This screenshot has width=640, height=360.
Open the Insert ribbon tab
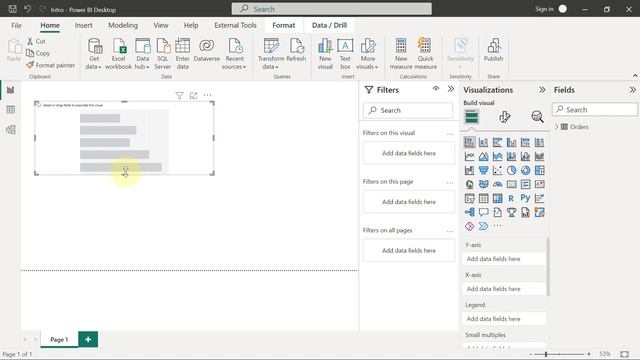(83, 25)
